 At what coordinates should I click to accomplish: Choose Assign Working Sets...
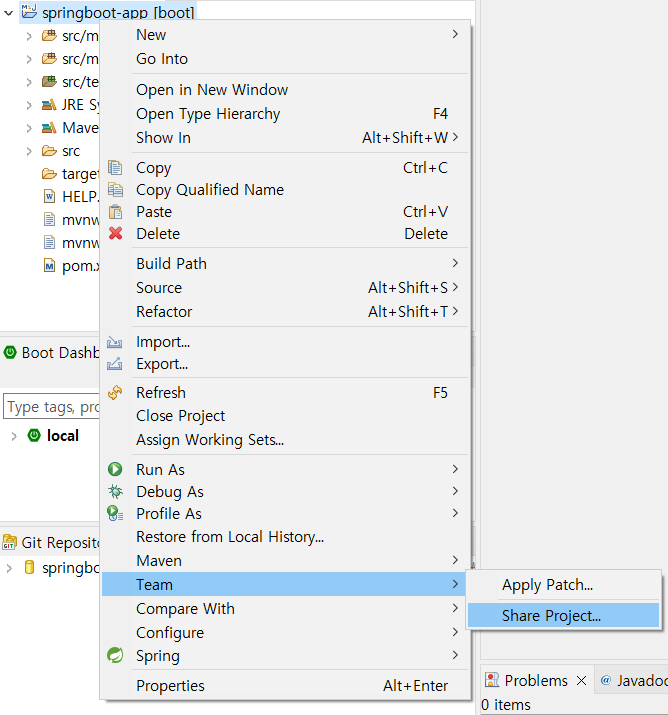point(286,440)
